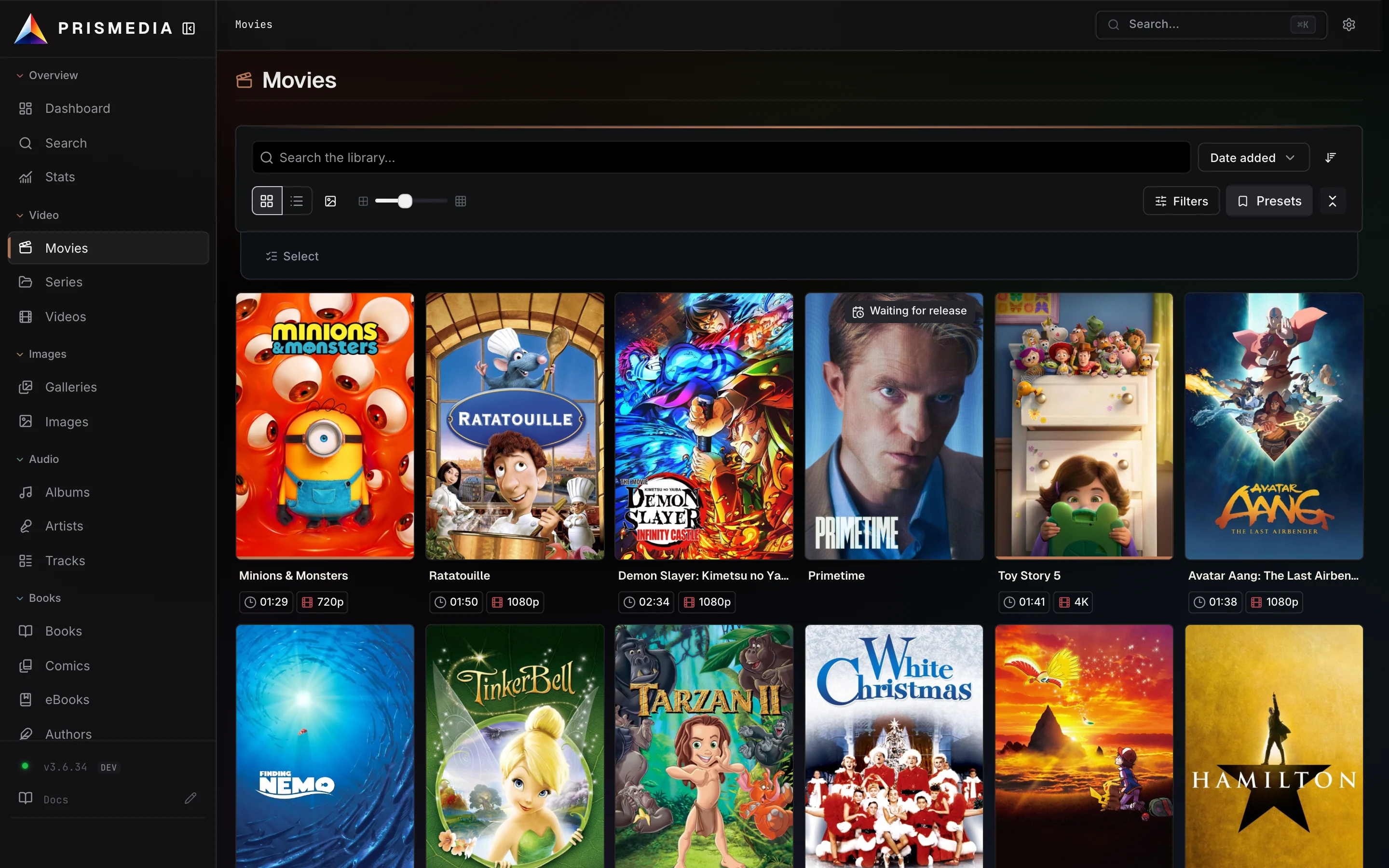Click the Movies clapperboard icon in page header
1389x868 pixels.
[245, 81]
